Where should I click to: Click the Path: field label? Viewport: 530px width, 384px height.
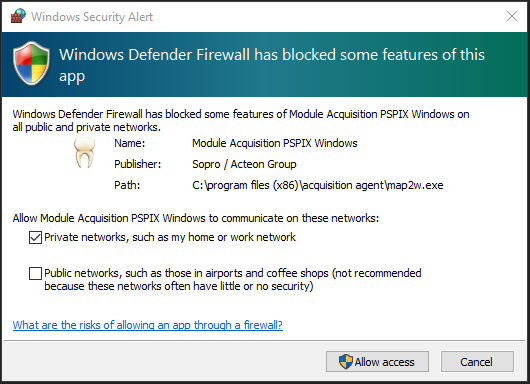127,185
